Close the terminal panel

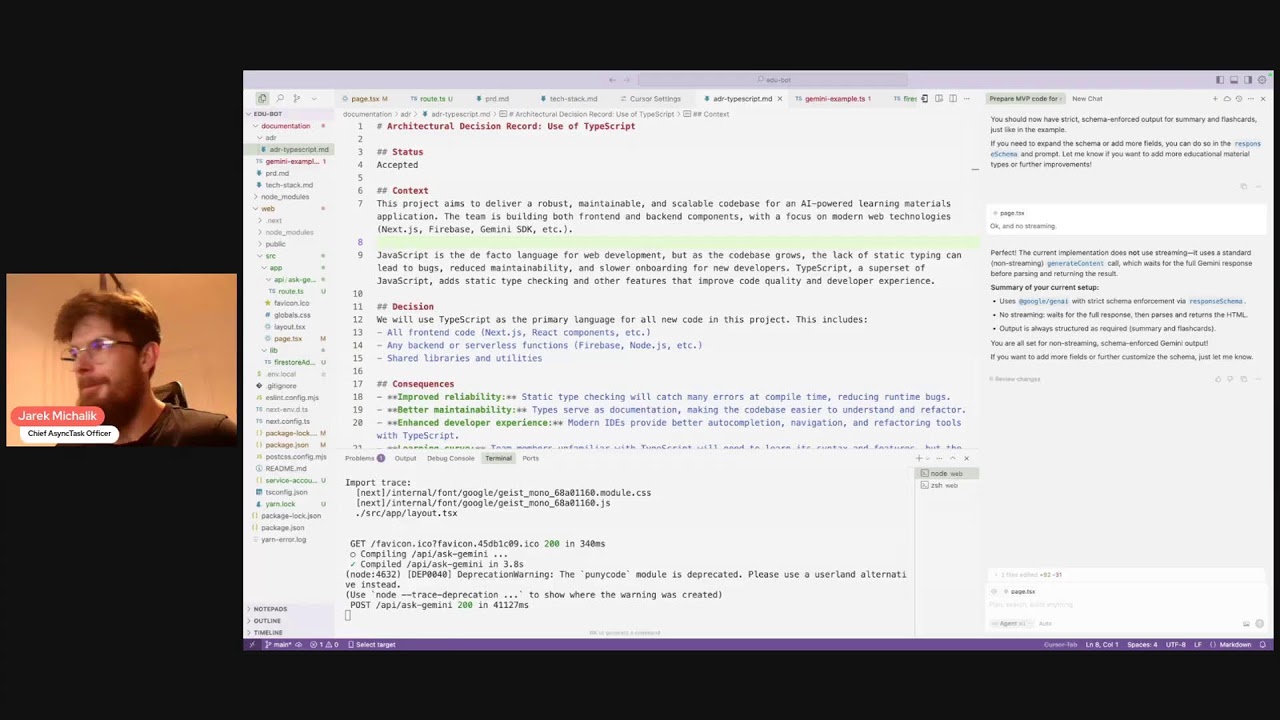966,458
